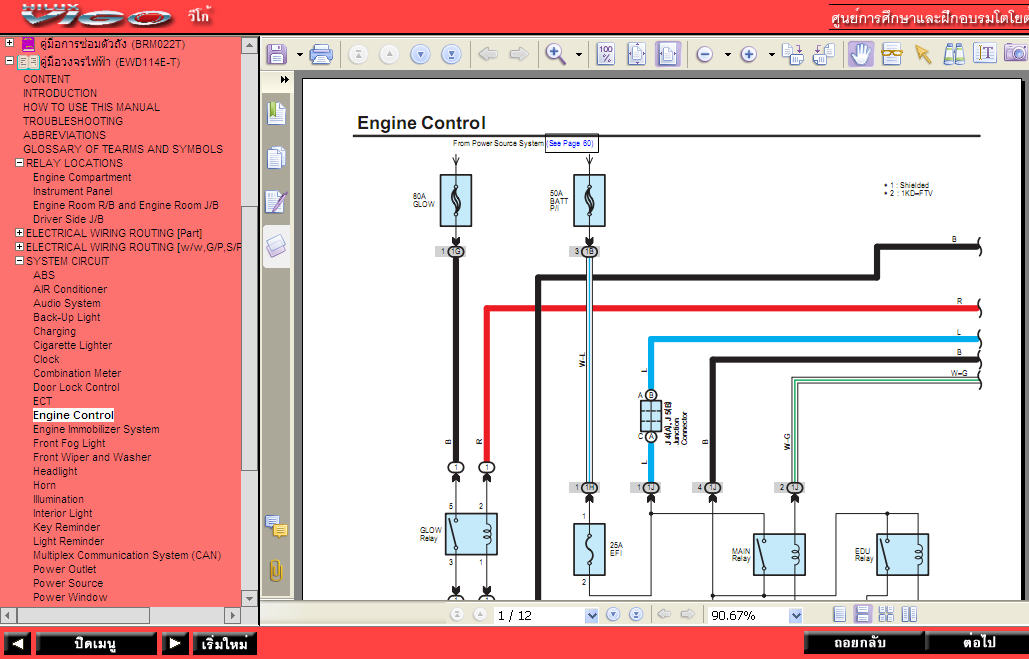Switch to Continuous page layout
This screenshot has height=659, width=1029.
(863, 614)
